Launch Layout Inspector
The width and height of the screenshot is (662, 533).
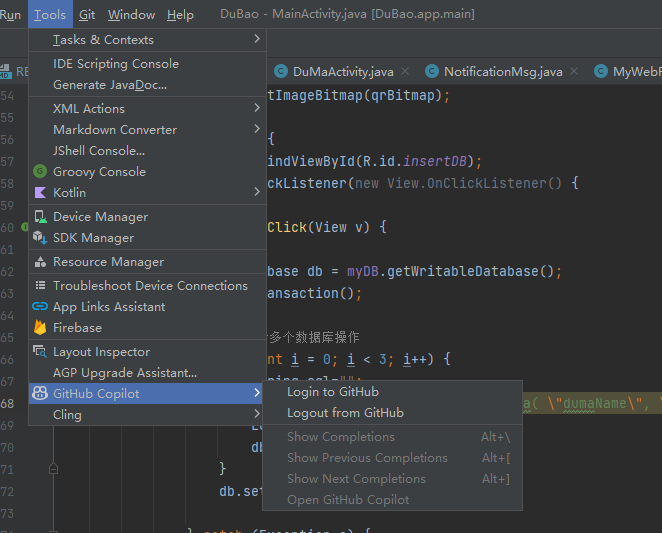click(147, 352)
